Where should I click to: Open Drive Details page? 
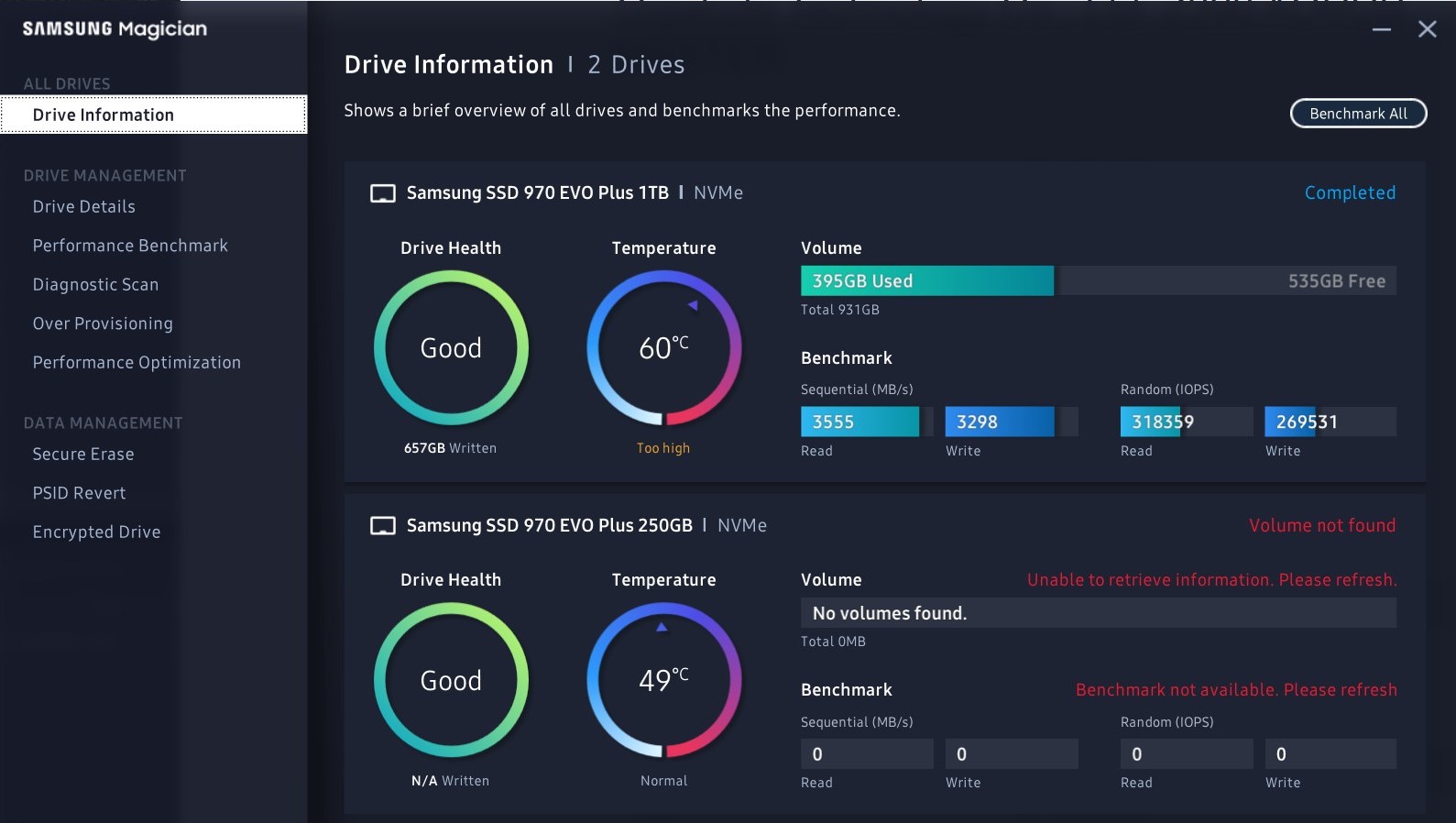point(84,207)
